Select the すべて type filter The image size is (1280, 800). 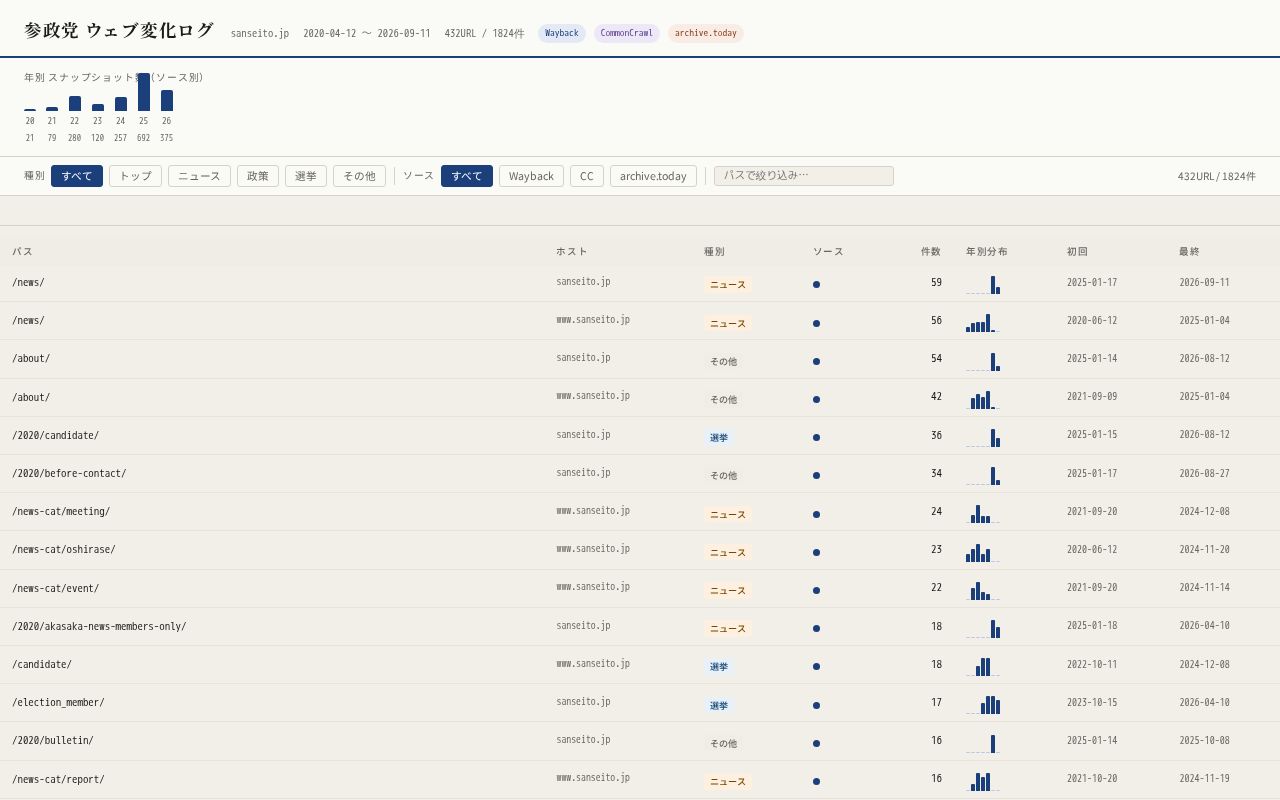77,176
